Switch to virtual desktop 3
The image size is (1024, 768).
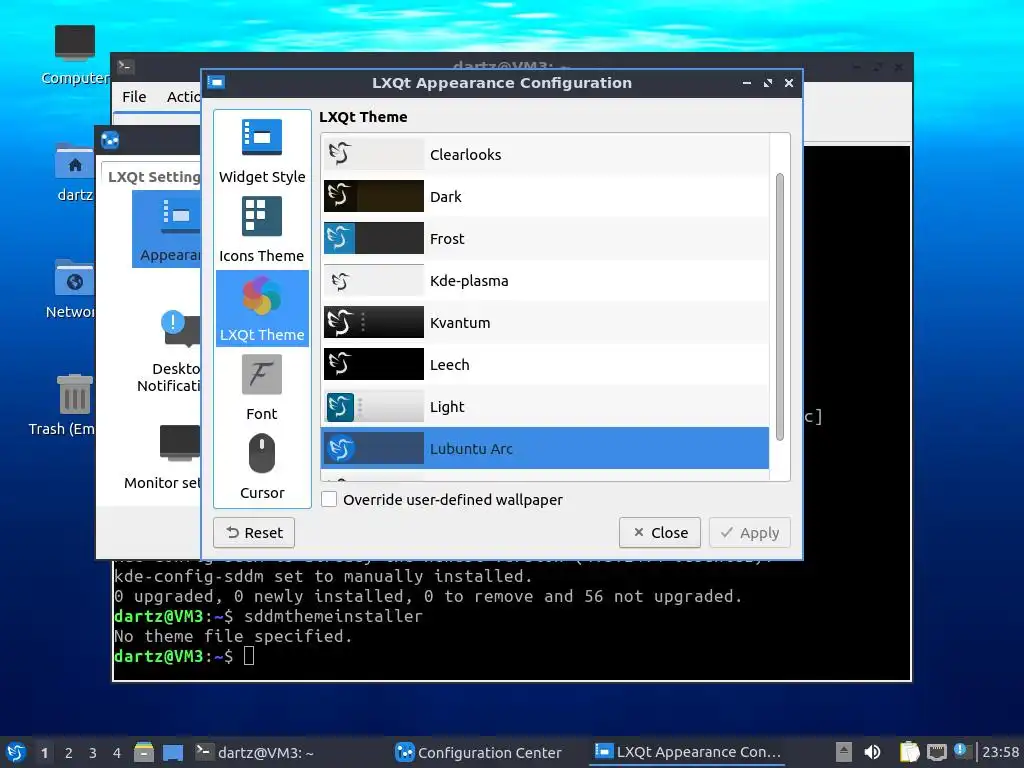93,752
